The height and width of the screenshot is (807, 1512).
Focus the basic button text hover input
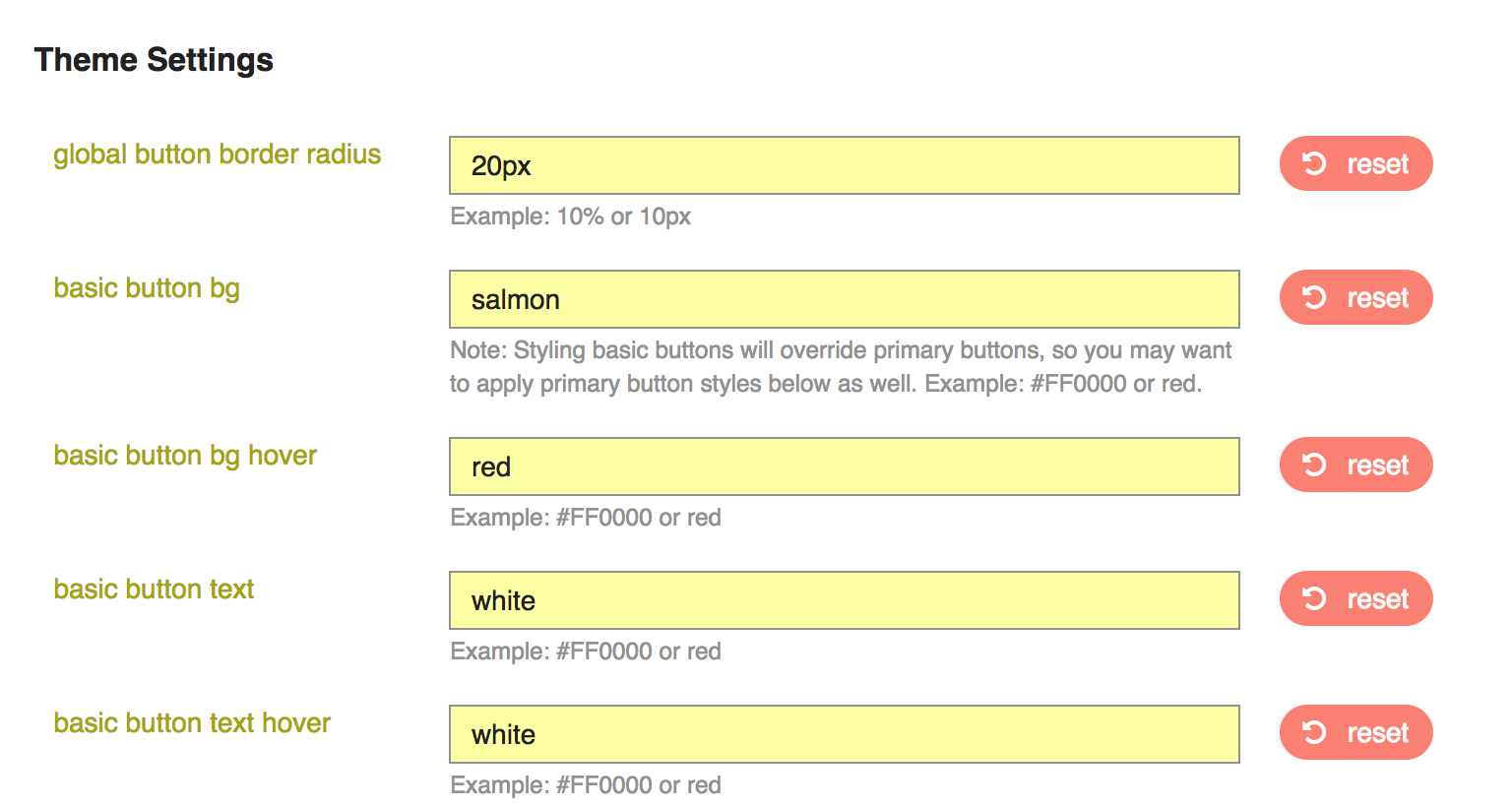pos(844,734)
